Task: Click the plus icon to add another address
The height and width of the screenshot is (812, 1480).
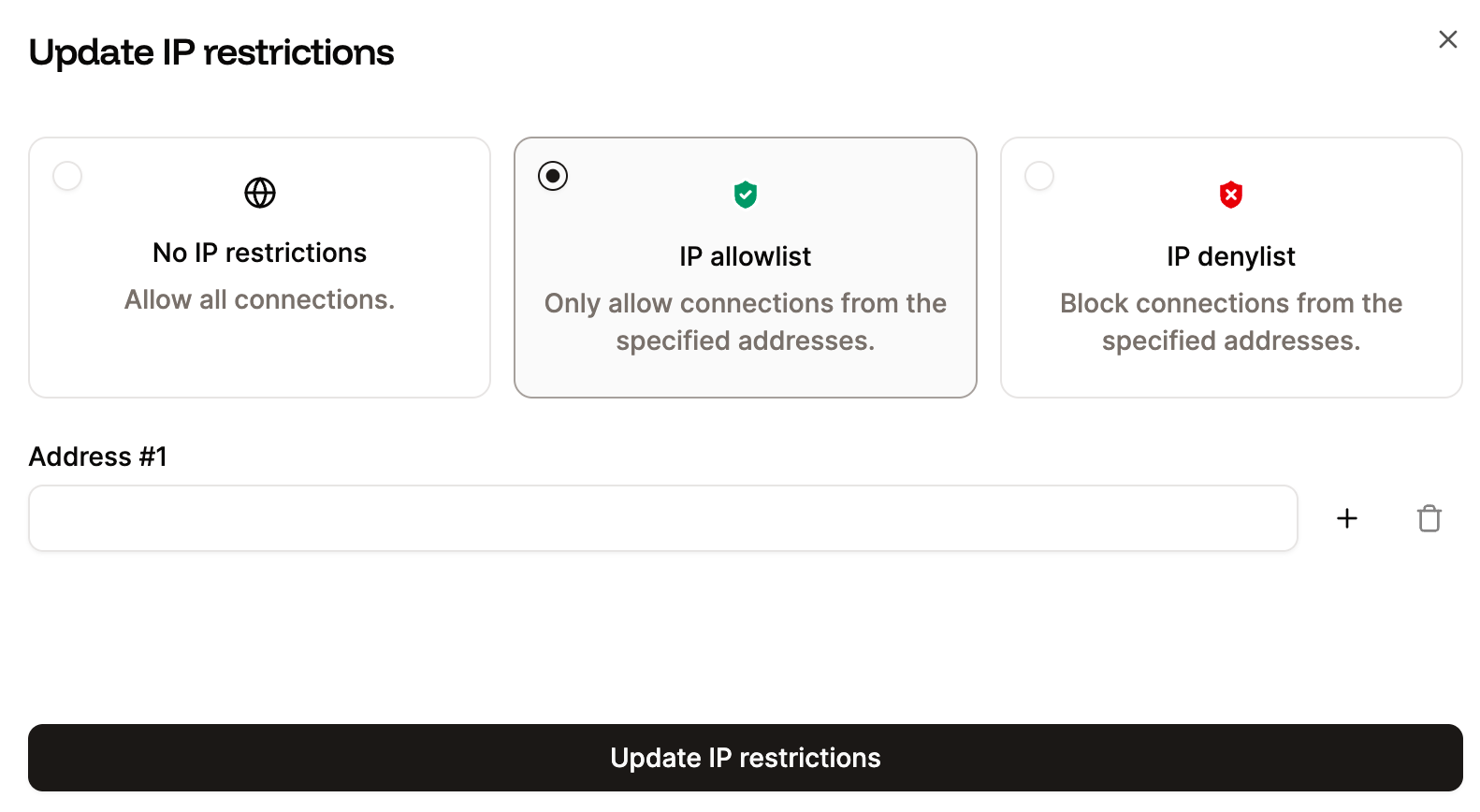Action: (x=1347, y=518)
